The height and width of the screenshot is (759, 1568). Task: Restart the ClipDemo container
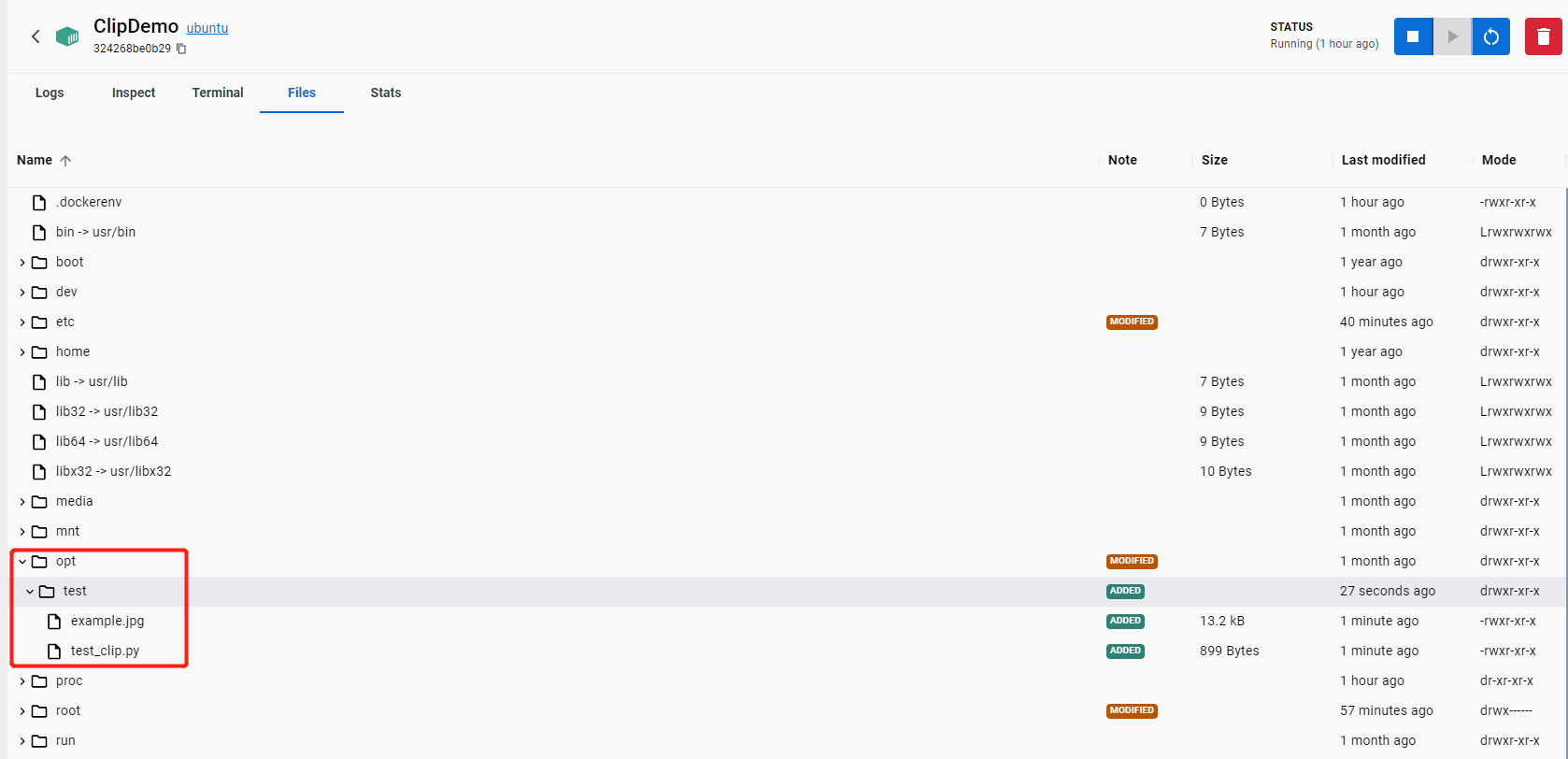point(1491,36)
